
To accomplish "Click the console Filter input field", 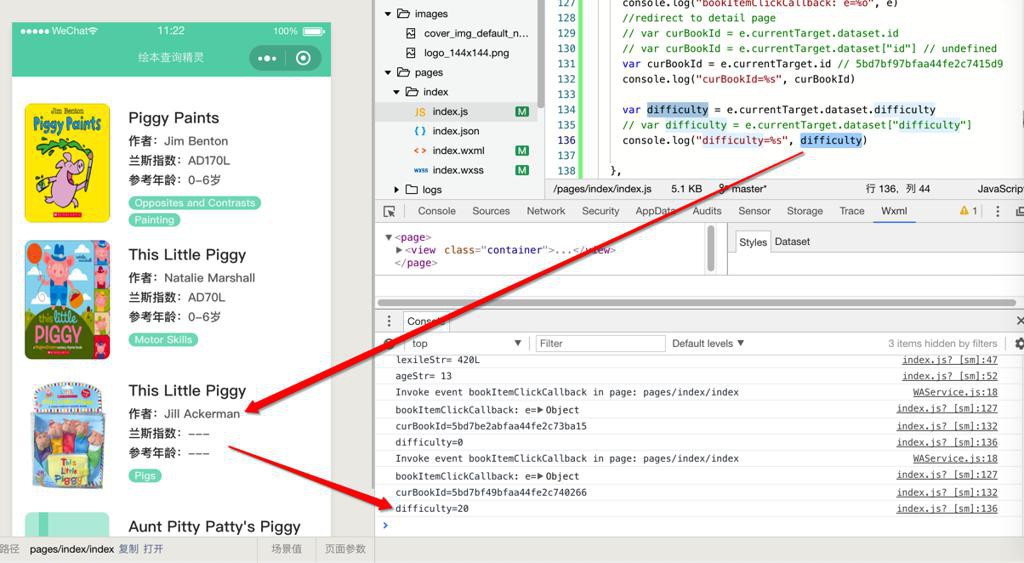I will (601, 343).
